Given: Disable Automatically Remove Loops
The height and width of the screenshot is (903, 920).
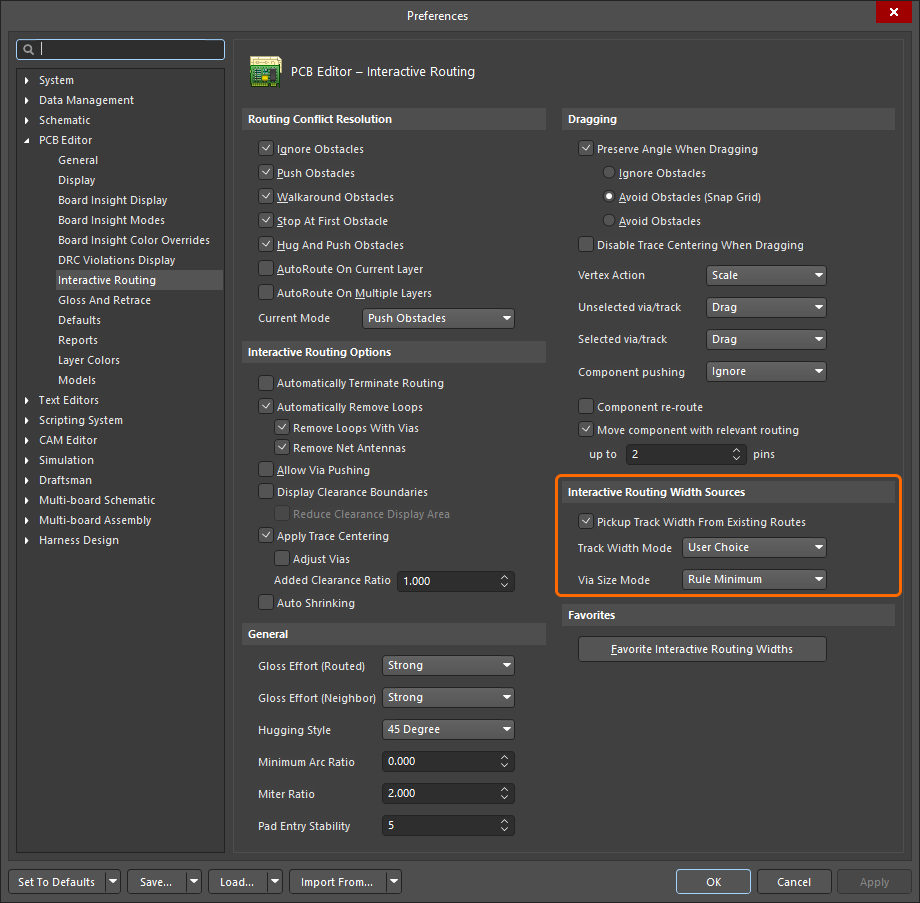Looking at the screenshot, I should tap(266, 407).
